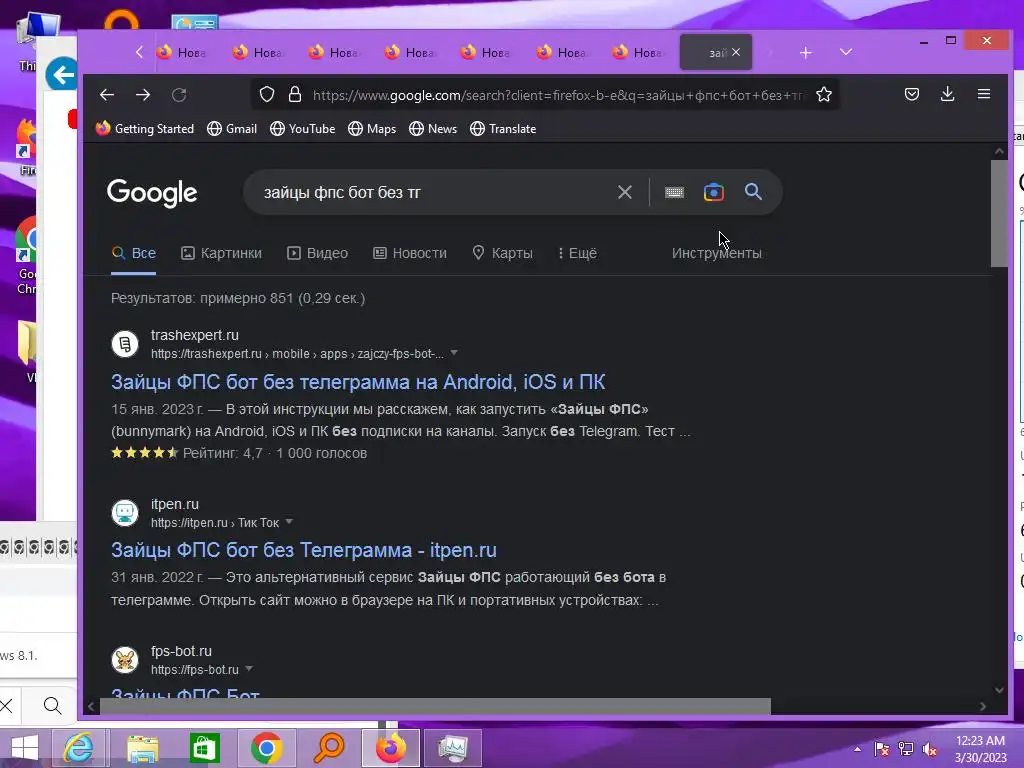The image size is (1024, 768).
Task: Open Windows Start button
Action: tap(24, 748)
